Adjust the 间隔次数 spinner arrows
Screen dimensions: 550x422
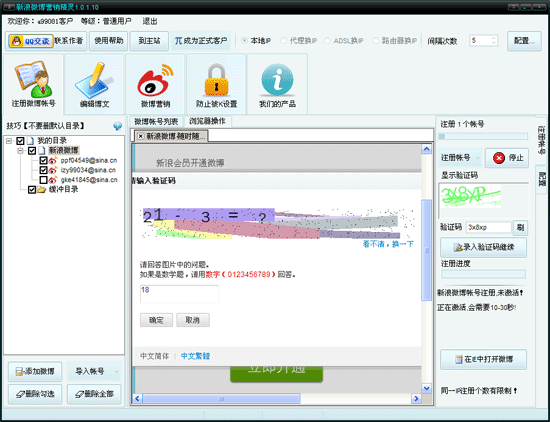coord(494,41)
